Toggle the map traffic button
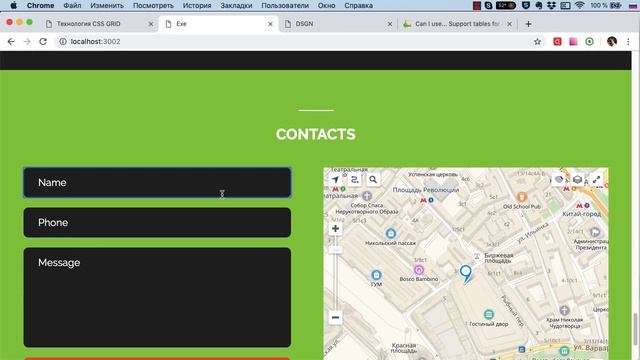This screenshot has width=640, height=360. click(559, 180)
